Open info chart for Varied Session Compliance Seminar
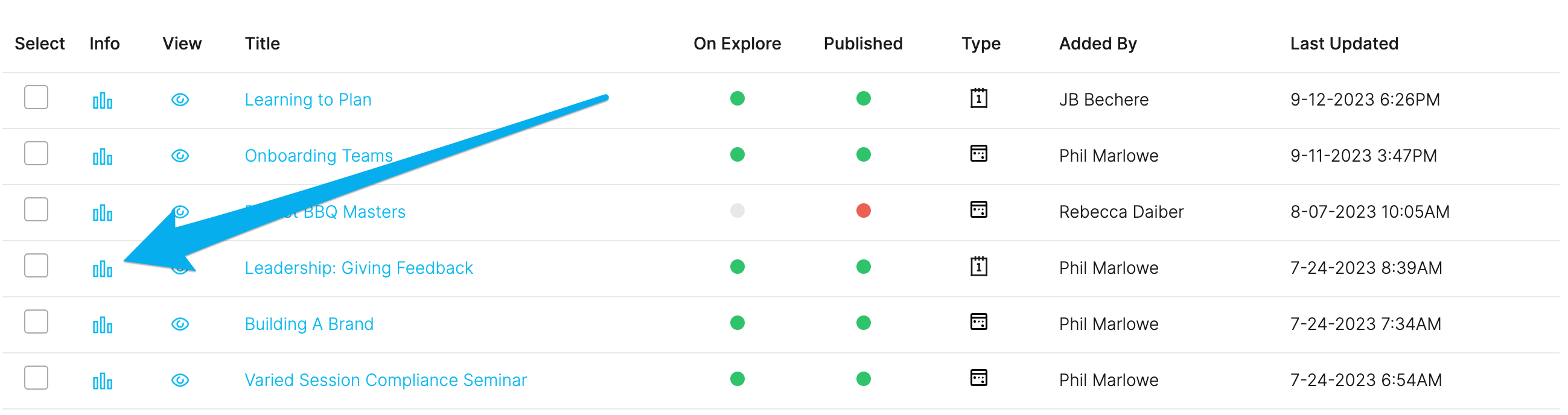This screenshot has height=415, width=1568. tap(102, 381)
